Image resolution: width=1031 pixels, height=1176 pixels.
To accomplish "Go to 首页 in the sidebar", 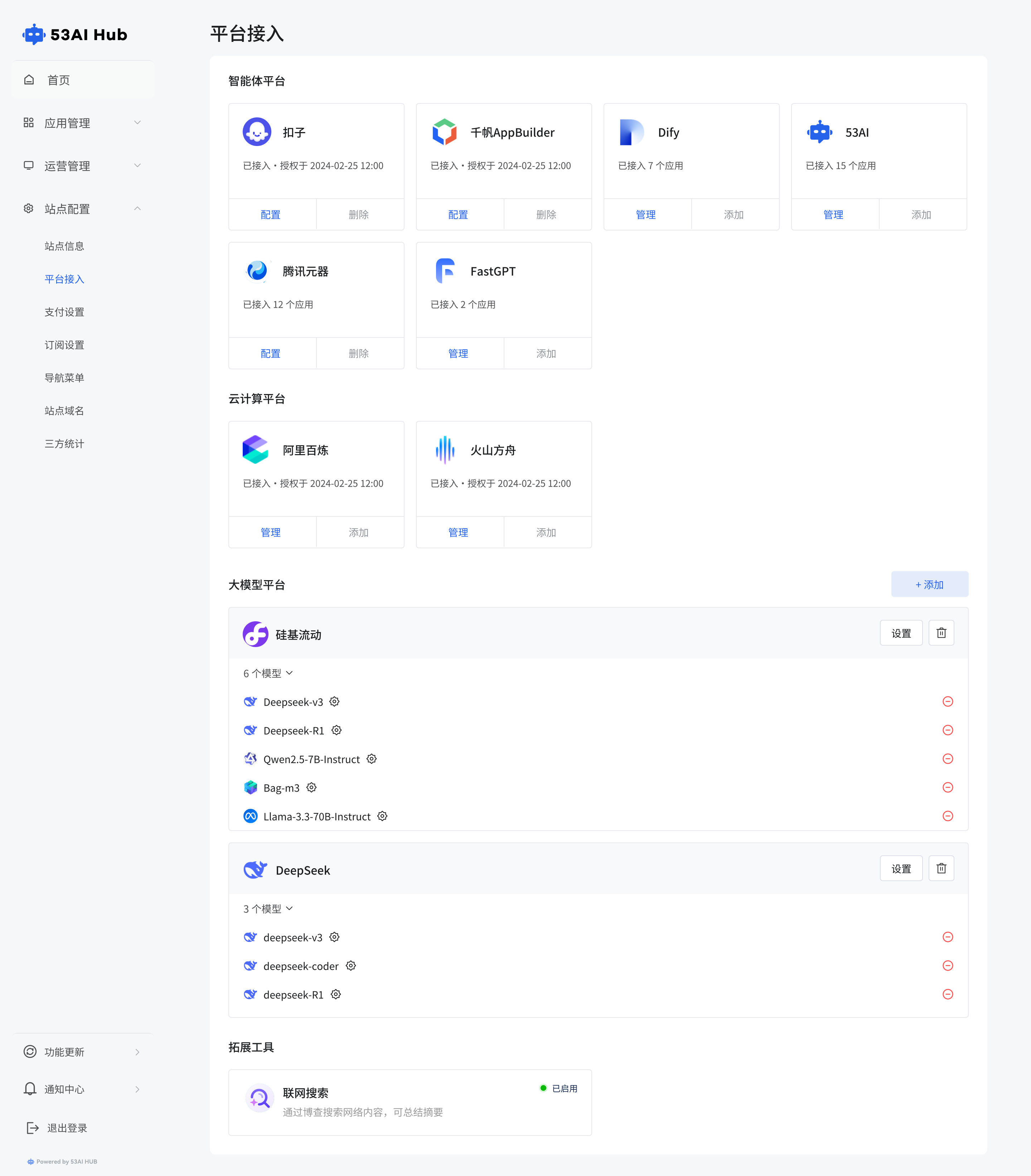I will (x=83, y=80).
